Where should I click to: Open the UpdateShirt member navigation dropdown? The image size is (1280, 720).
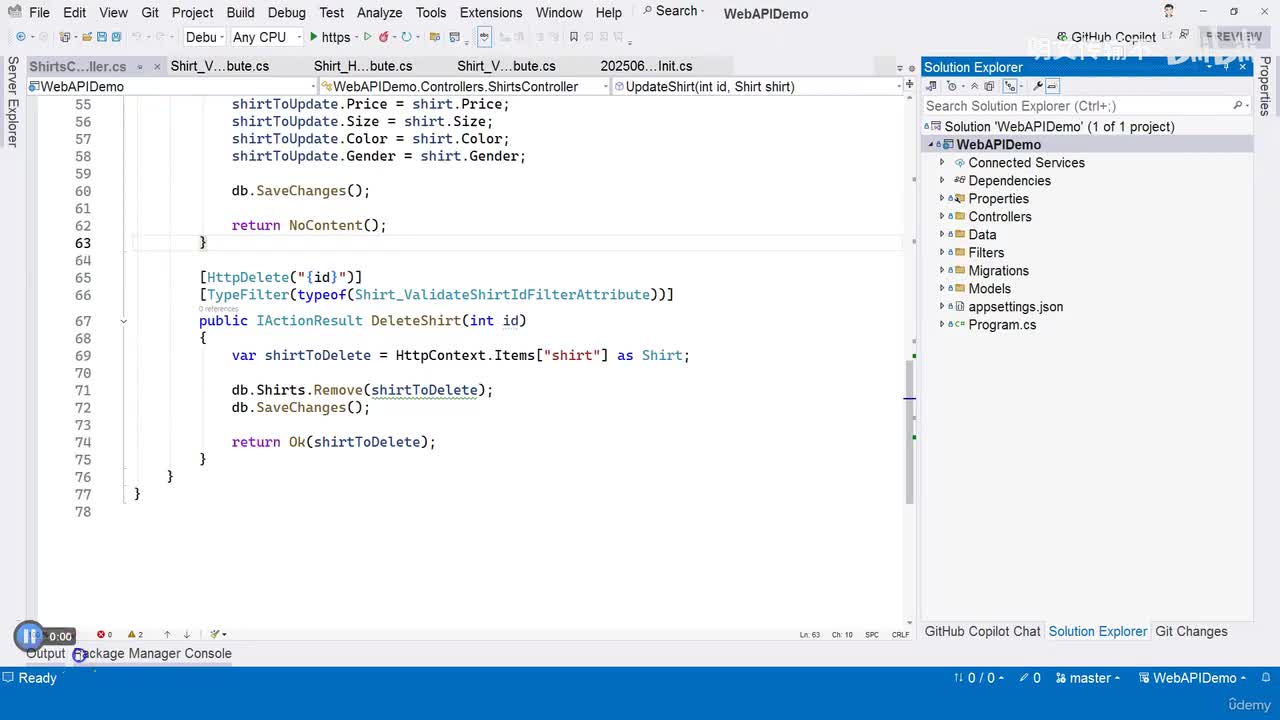tap(757, 87)
